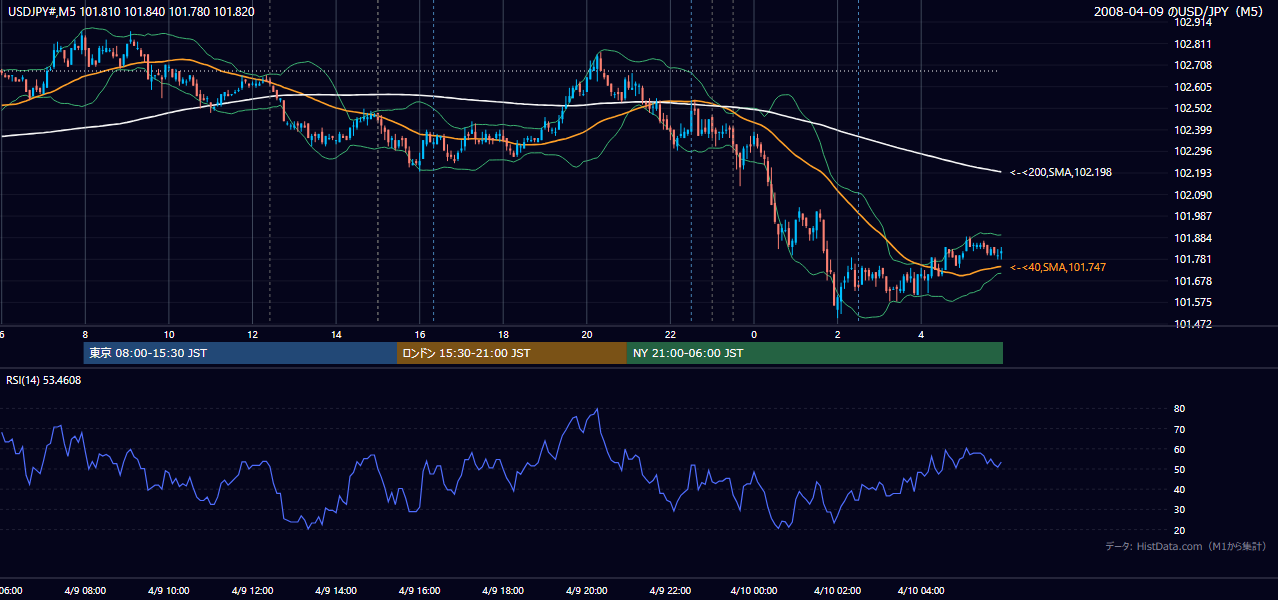Image resolution: width=1278 pixels, height=600 pixels.
Task: Click the 102.708 price axis label
Action: [1192, 65]
